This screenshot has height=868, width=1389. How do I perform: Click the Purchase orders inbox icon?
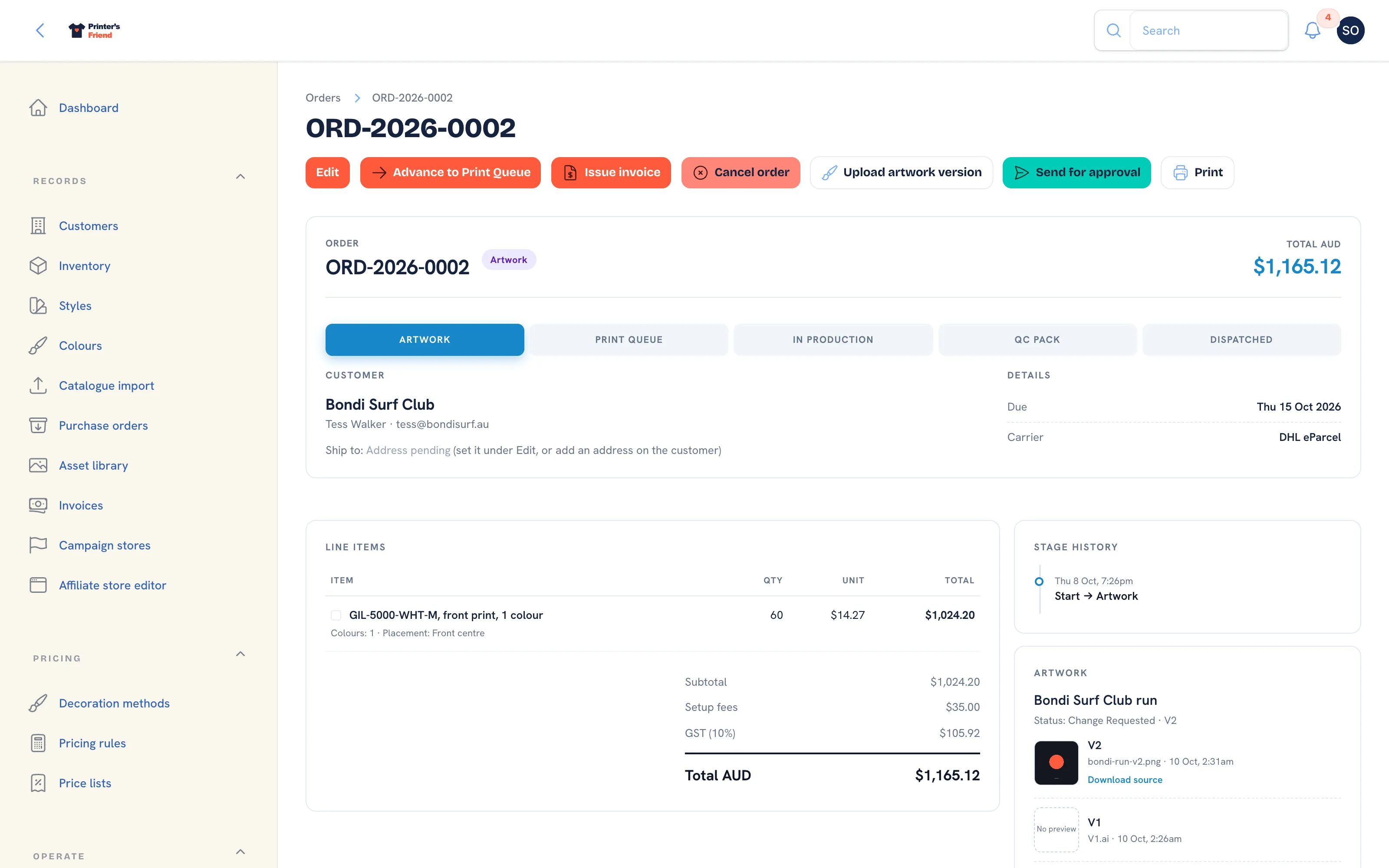coord(39,425)
